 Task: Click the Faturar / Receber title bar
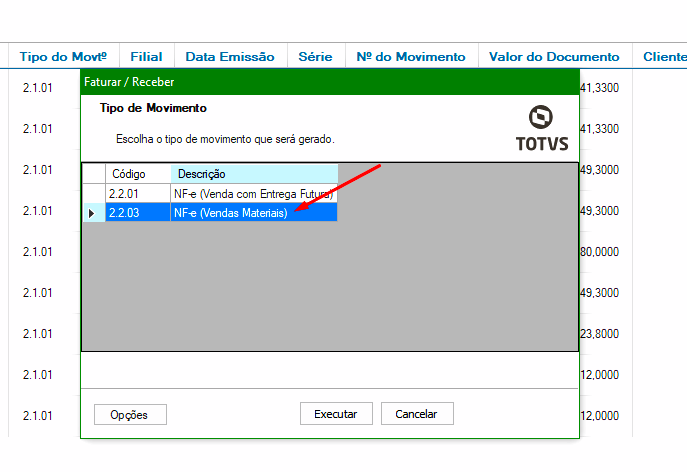pyautogui.click(x=329, y=82)
